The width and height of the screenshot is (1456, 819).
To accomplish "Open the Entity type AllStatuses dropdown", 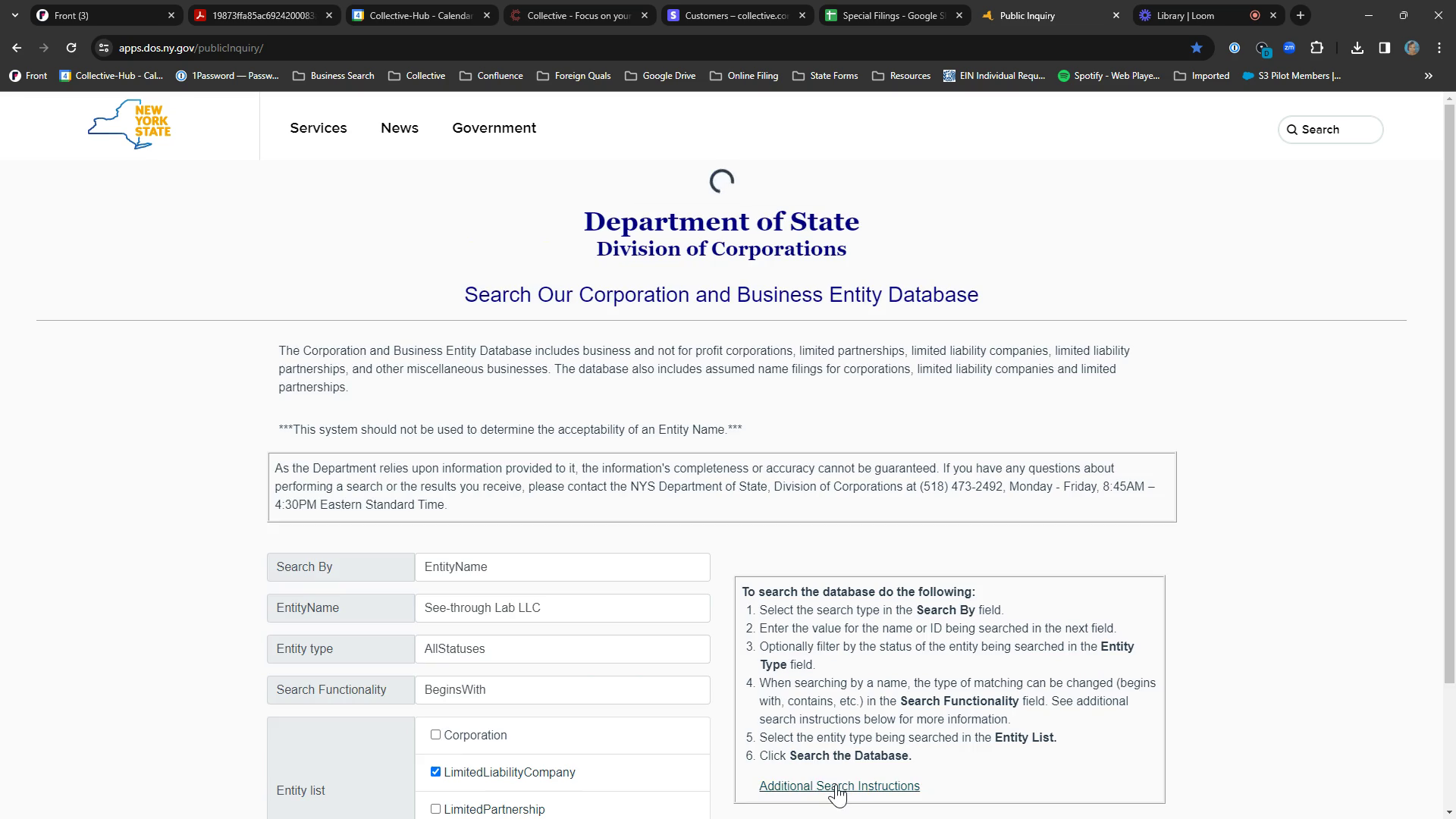I will point(562,649).
